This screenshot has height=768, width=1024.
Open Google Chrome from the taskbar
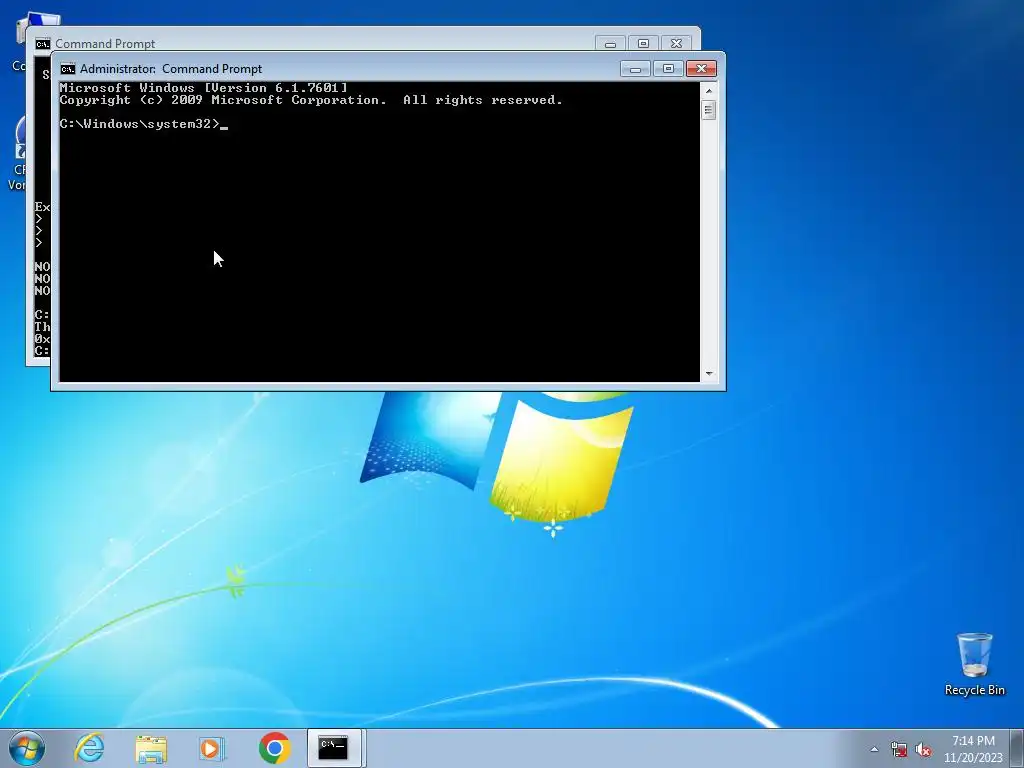(x=274, y=748)
